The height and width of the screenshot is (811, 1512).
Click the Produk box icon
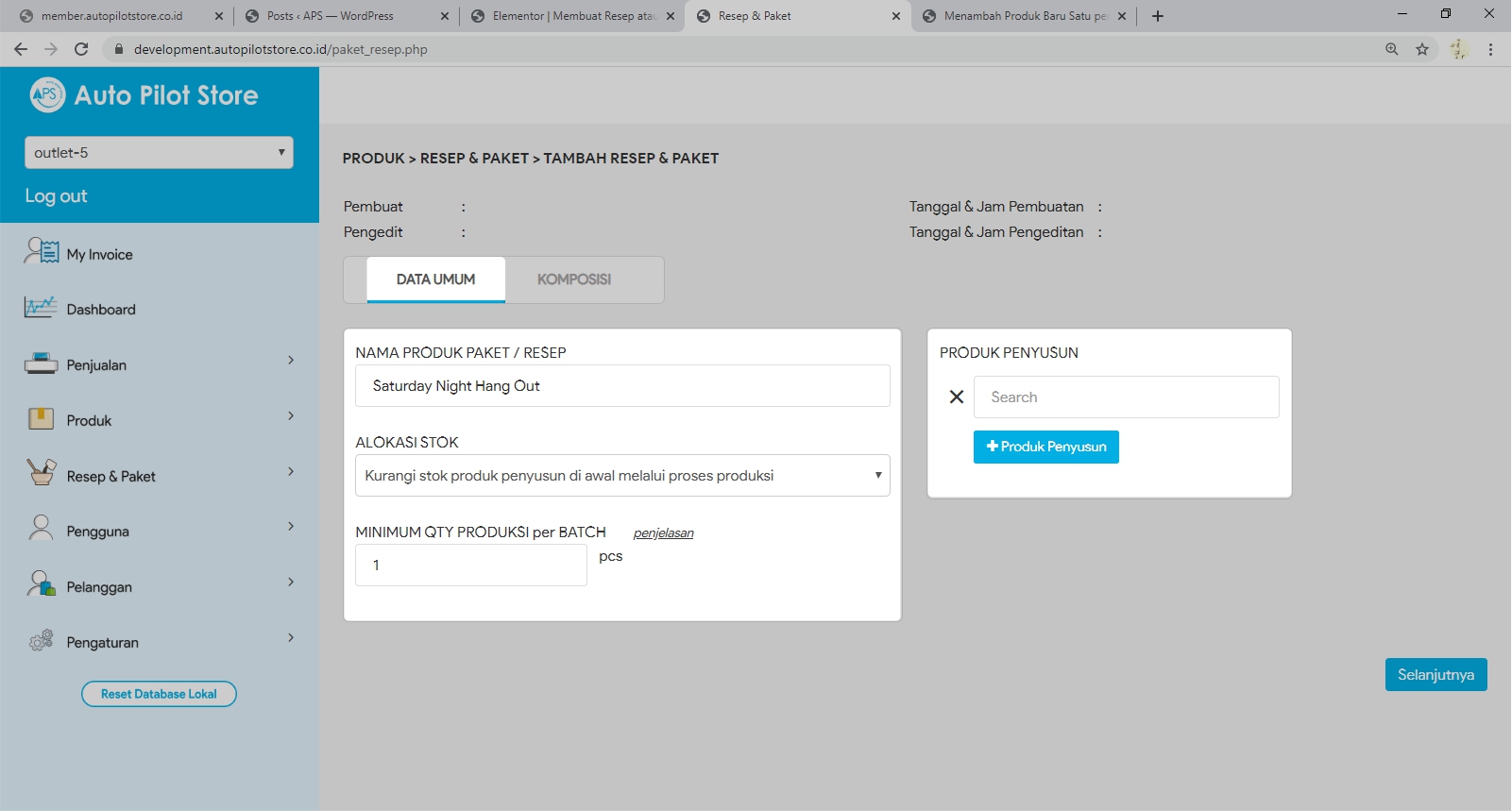click(x=41, y=419)
